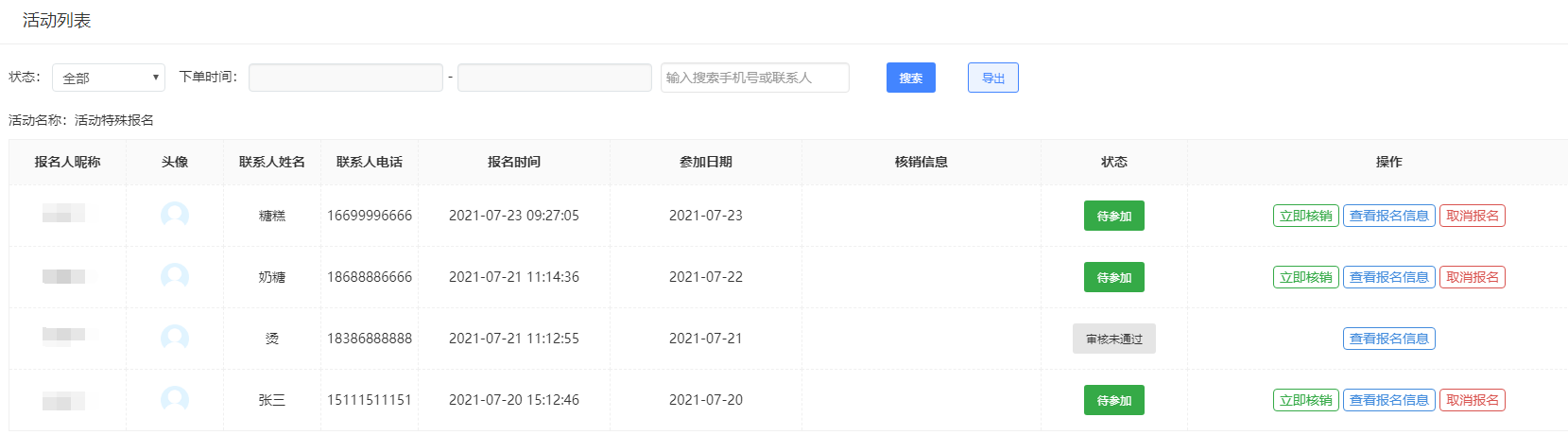This screenshot has width=1568, height=435.
Task: Click the 联系人姓名 column header
Action: point(272,162)
